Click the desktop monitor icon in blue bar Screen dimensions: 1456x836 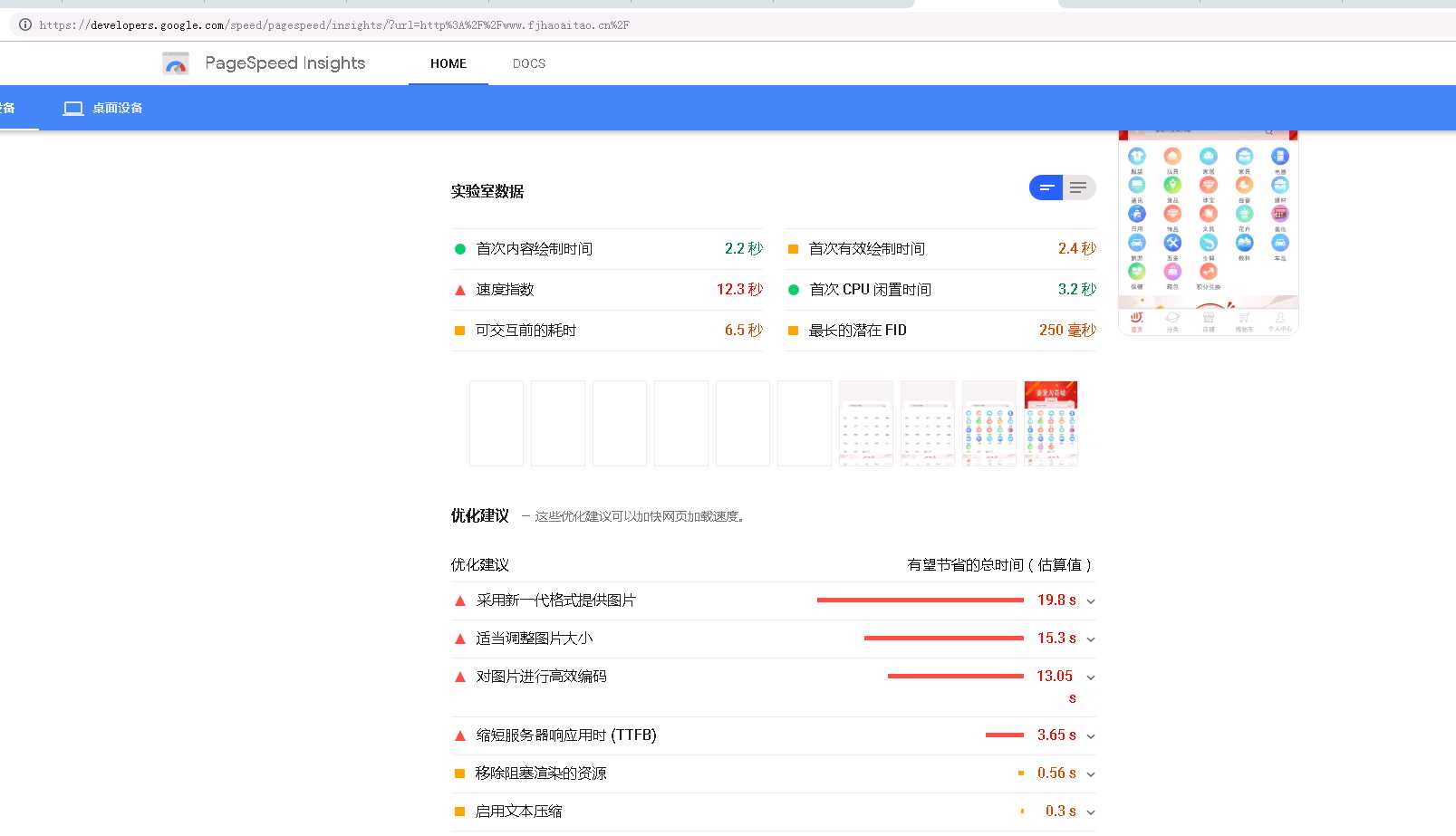tap(73, 108)
